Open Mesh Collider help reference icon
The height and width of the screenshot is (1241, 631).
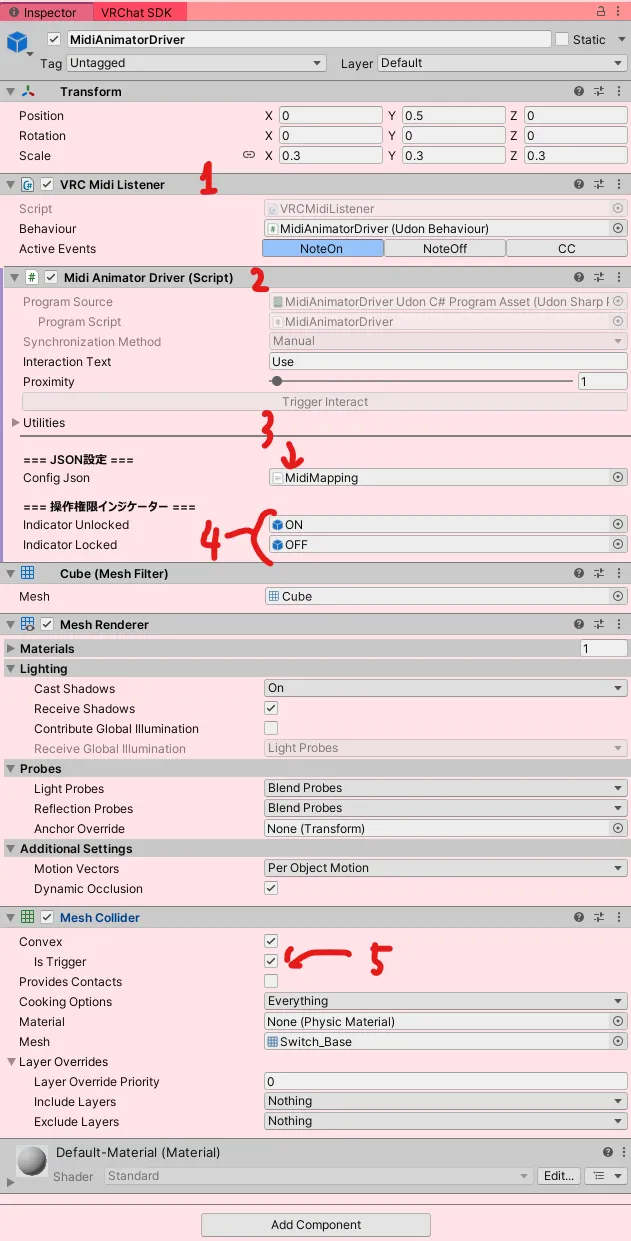coord(579,917)
